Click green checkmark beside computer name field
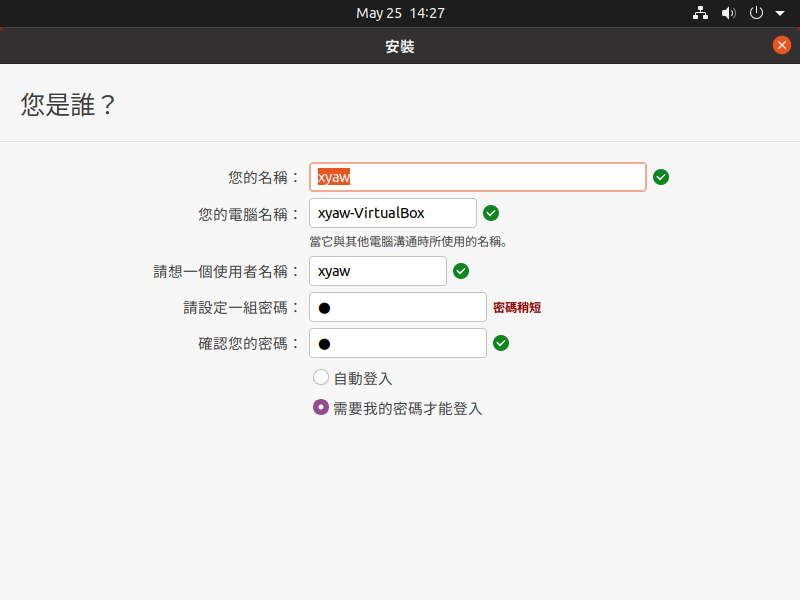Image resolution: width=800 pixels, height=600 pixels. point(491,213)
